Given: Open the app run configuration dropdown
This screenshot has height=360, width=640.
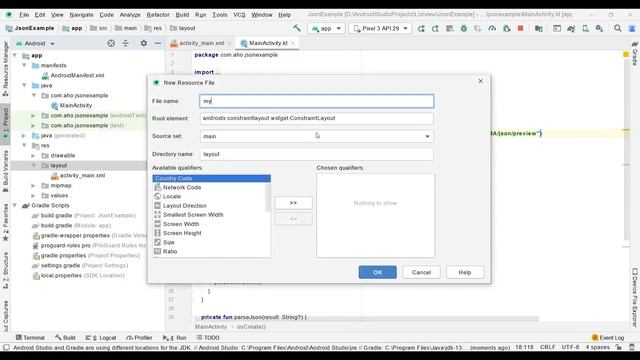Looking at the screenshot, I should [x=326, y=28].
